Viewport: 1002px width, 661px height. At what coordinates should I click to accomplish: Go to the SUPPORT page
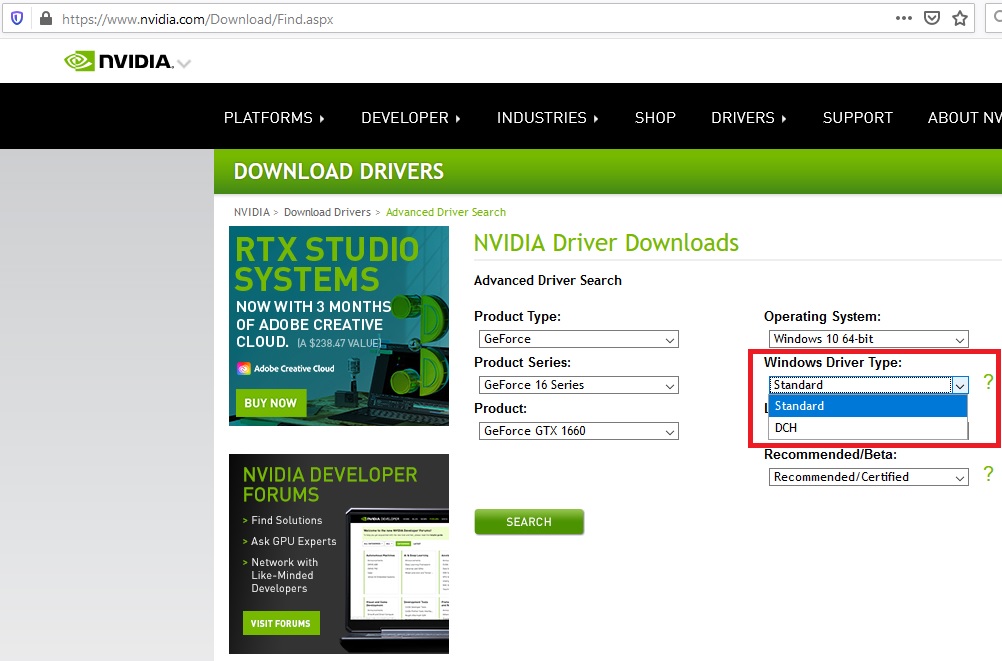tap(858, 118)
